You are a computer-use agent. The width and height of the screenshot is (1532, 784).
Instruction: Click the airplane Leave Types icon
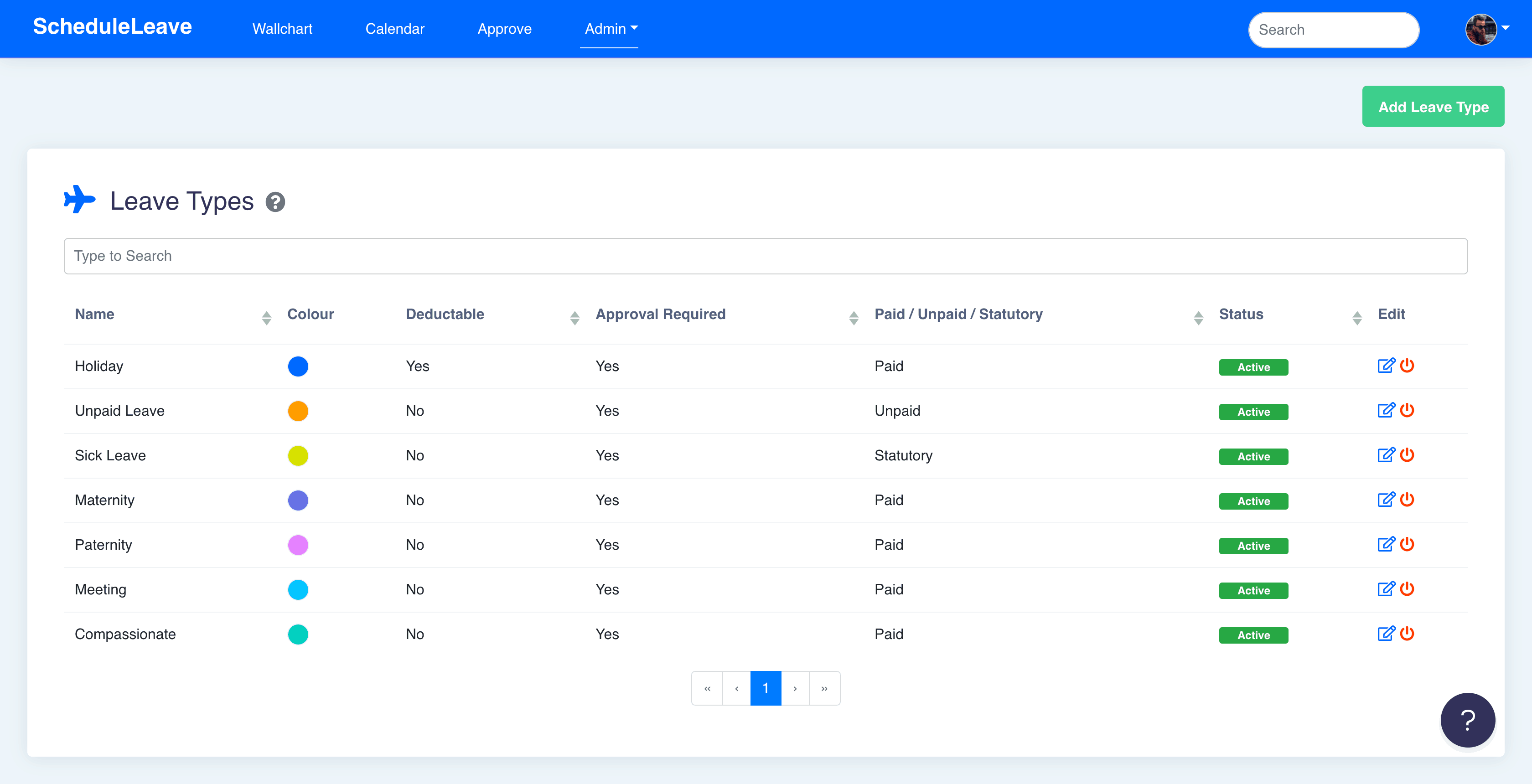[x=79, y=200]
